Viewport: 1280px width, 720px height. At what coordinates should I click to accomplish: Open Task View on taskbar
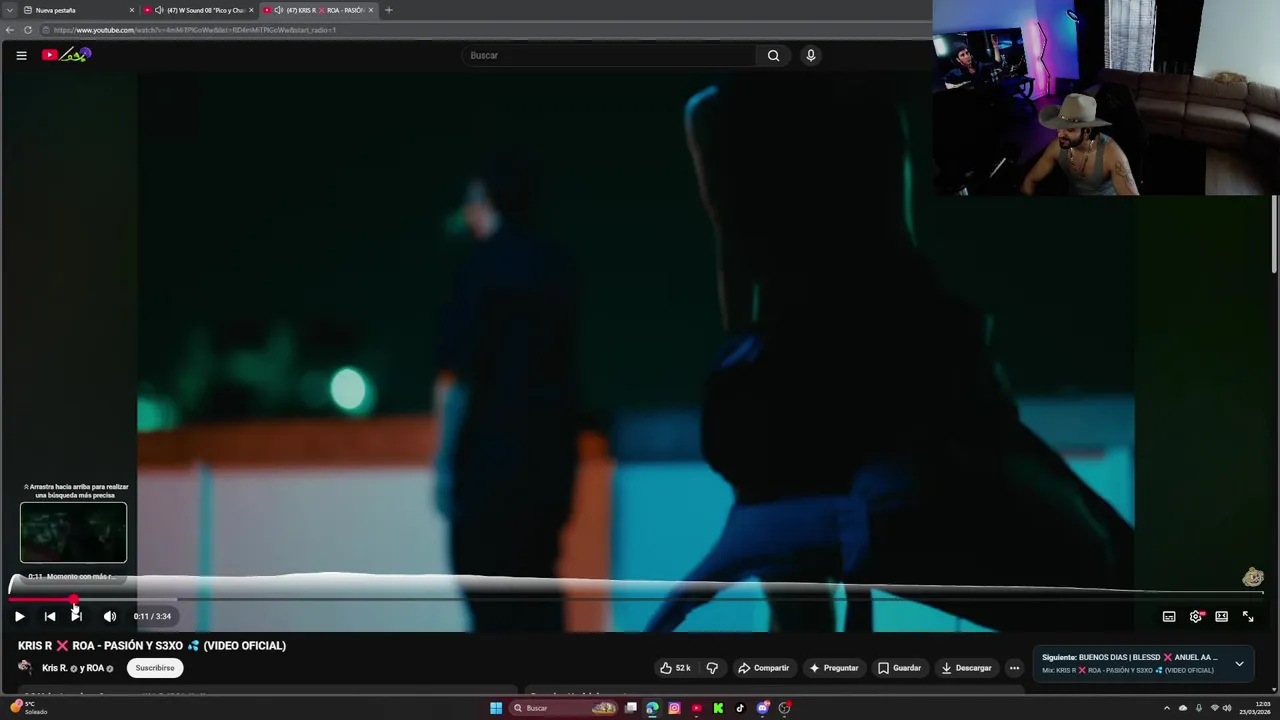pyautogui.click(x=631, y=708)
